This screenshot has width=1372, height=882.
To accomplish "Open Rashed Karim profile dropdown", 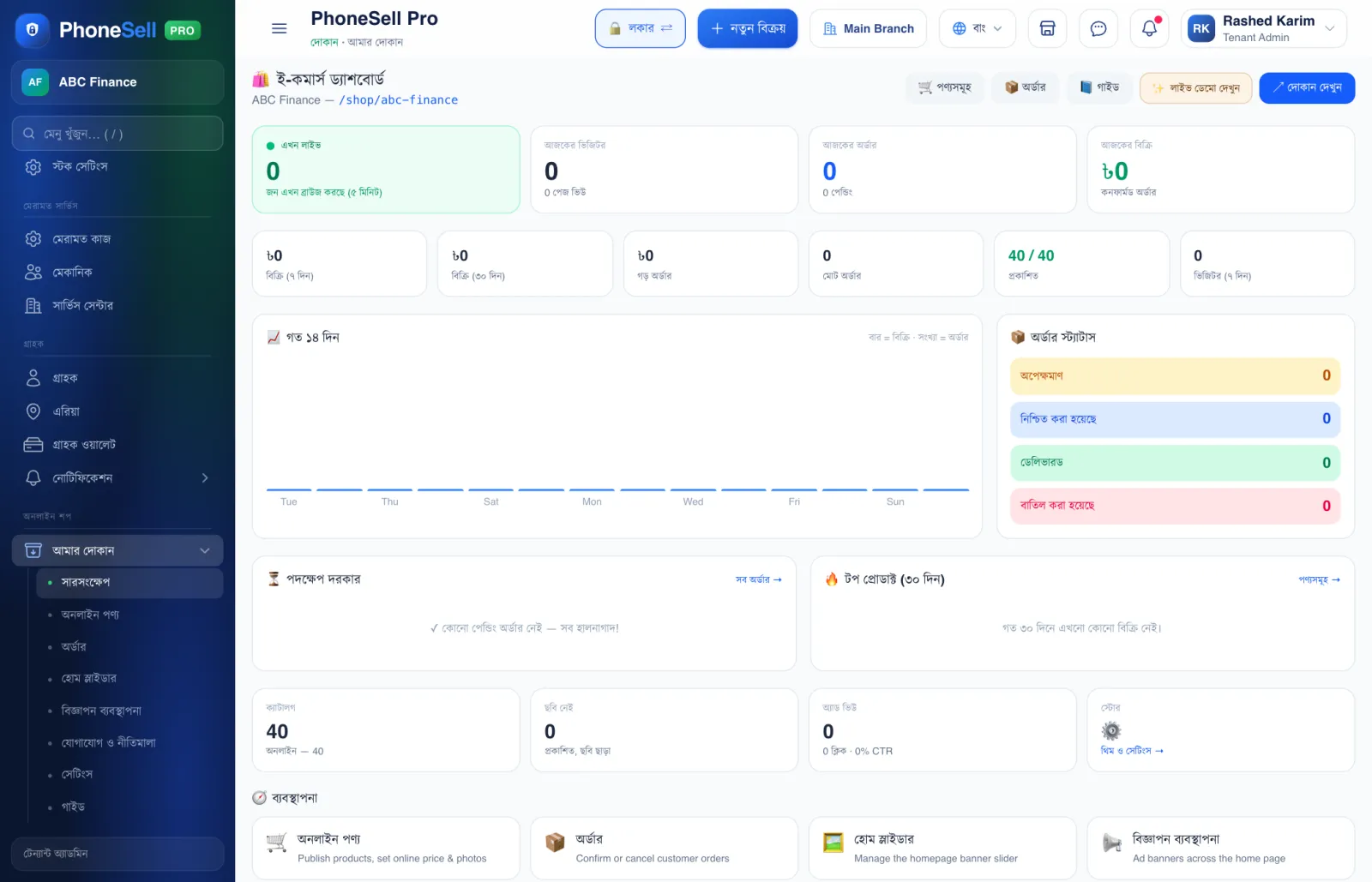I will tap(1263, 28).
